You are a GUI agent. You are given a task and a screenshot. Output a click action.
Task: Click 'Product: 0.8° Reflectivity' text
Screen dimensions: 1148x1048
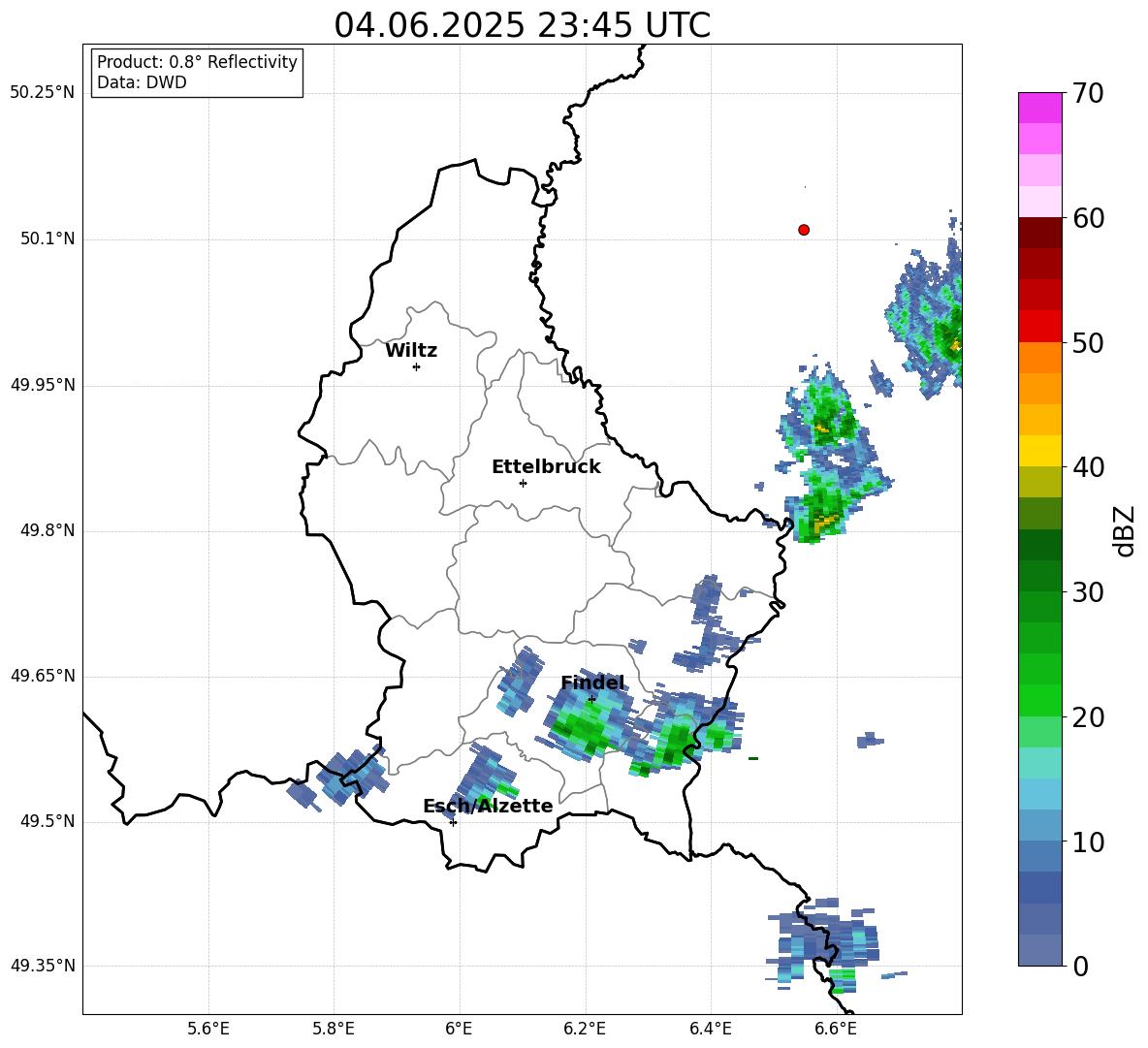pos(197,61)
